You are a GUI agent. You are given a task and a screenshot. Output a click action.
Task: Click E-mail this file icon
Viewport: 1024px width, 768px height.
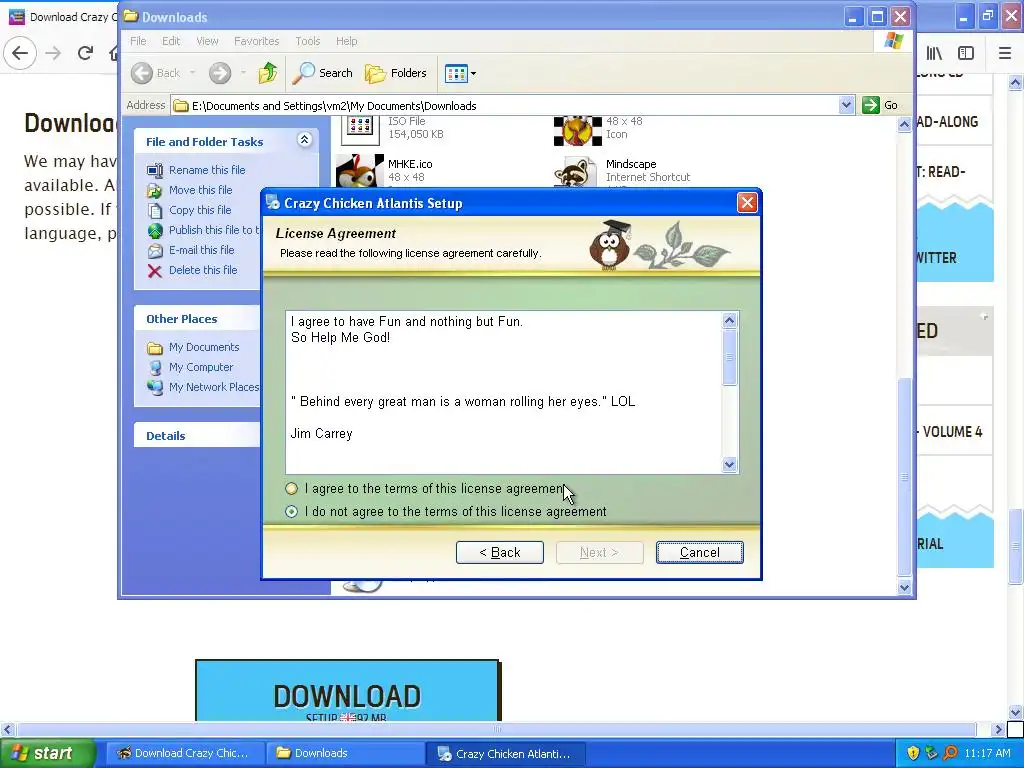click(155, 251)
